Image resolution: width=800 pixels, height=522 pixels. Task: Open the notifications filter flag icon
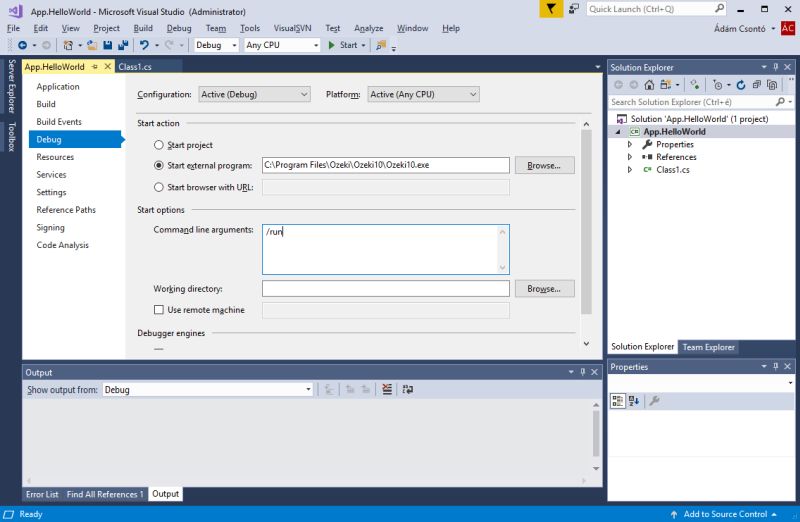tap(551, 9)
